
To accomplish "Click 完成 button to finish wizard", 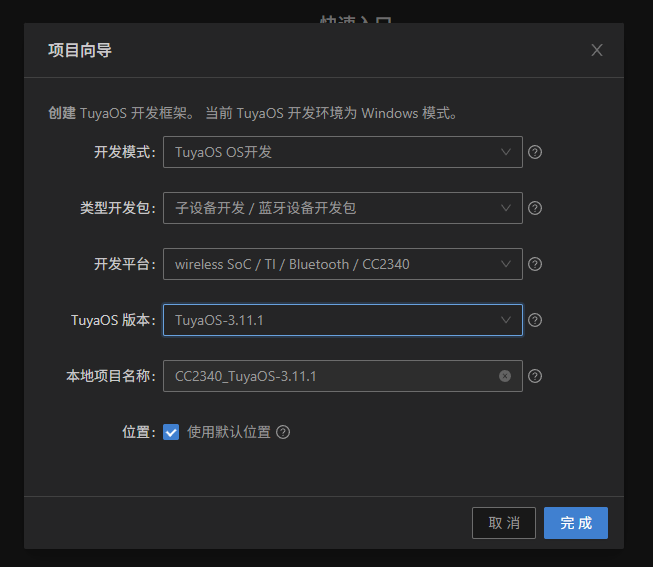I will [x=576, y=523].
